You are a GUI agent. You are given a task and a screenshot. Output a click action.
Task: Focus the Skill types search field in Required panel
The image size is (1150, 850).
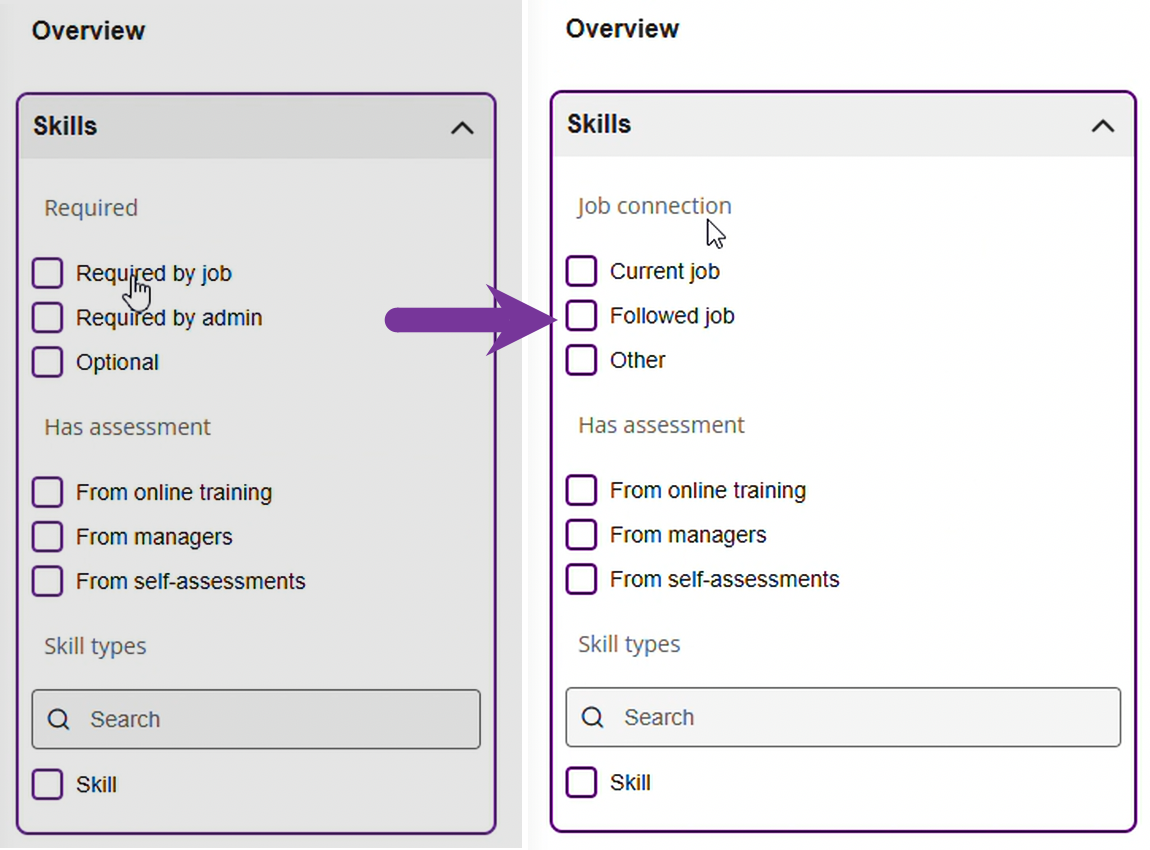tap(270, 720)
